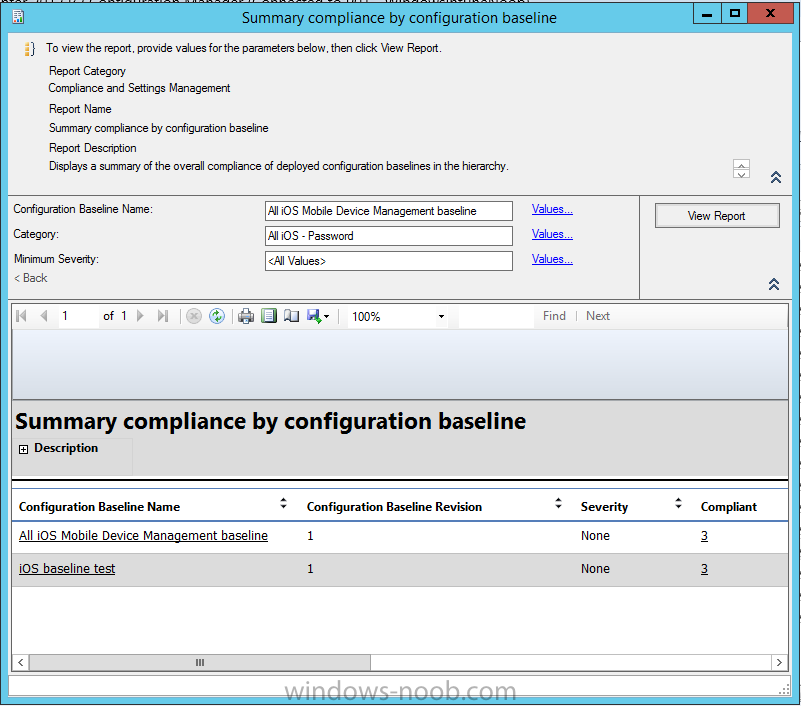Viewport: 801px width, 706px height.
Task: Open All iOS Mobile Device Management baseline link
Action: point(144,535)
